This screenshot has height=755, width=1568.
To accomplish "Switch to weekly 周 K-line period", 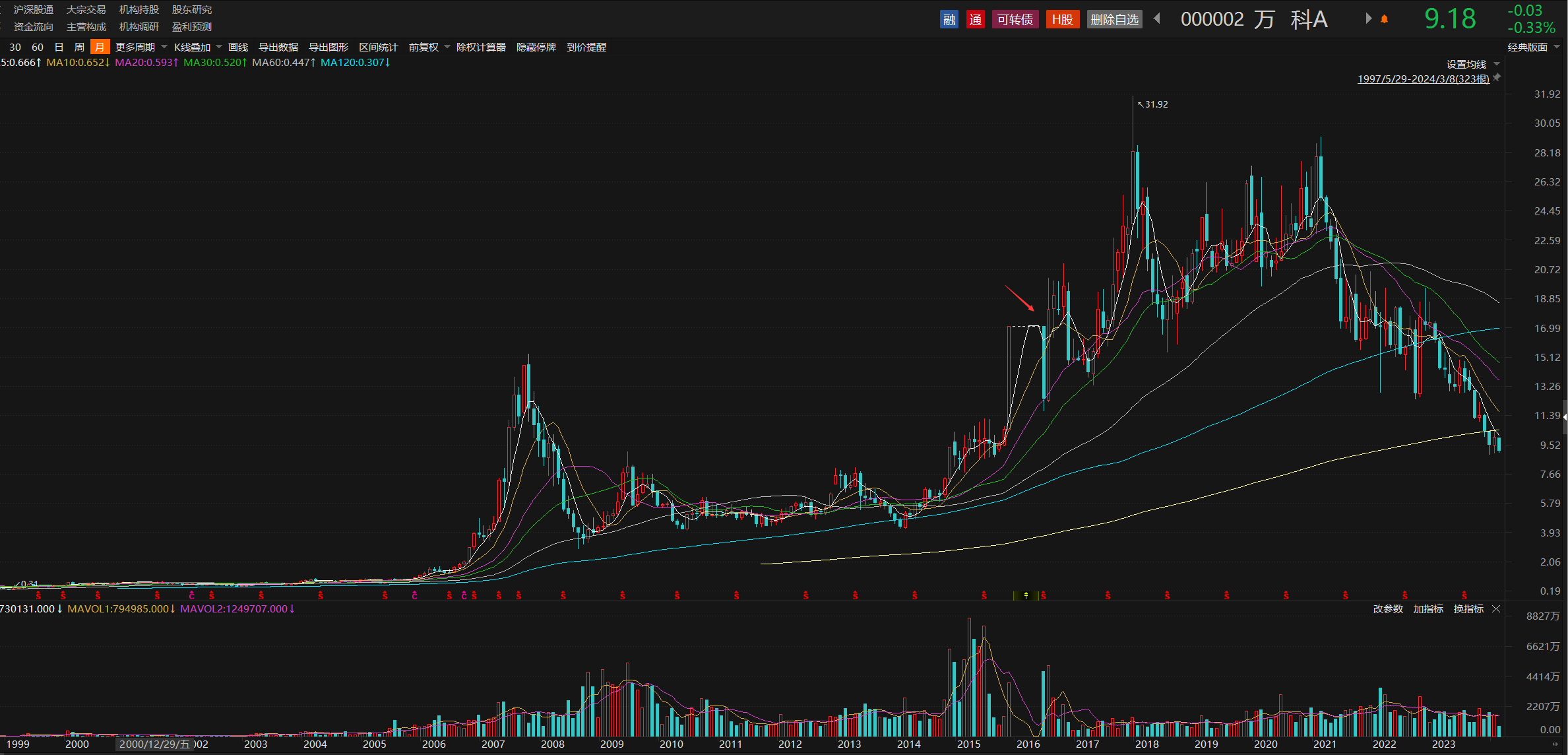I will coord(79,47).
